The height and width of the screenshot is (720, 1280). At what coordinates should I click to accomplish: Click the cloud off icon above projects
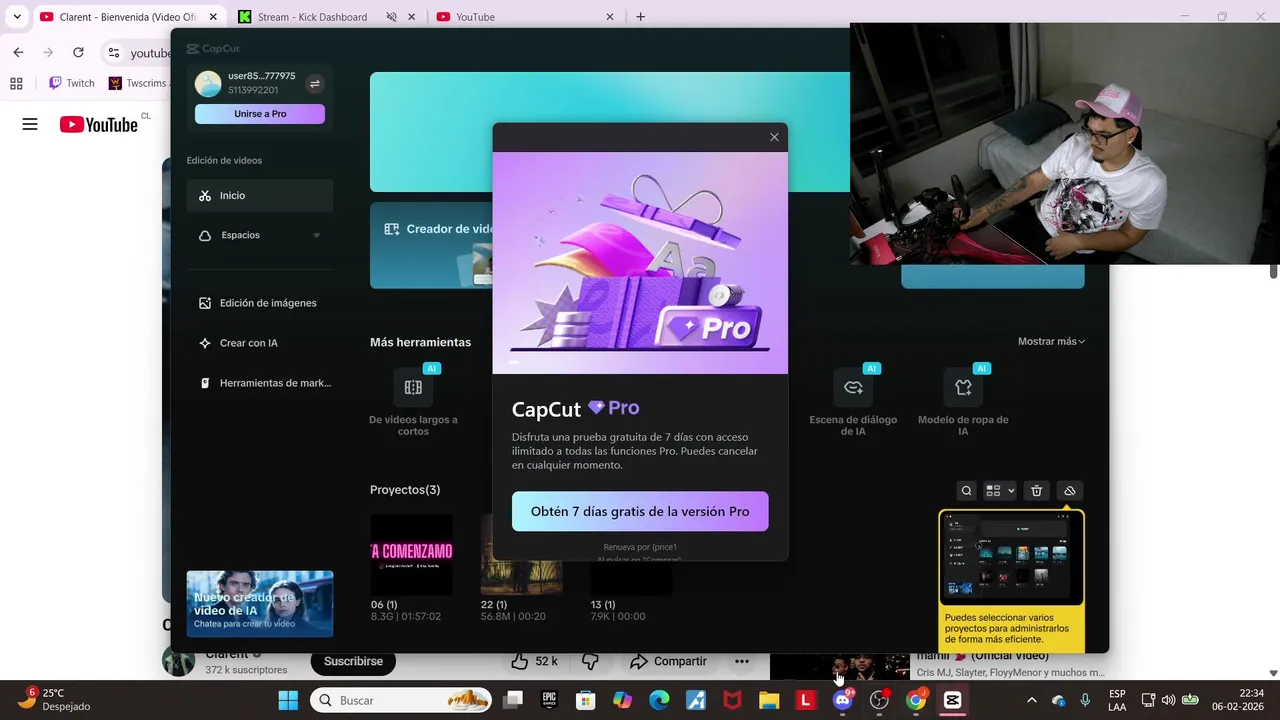(x=1069, y=491)
